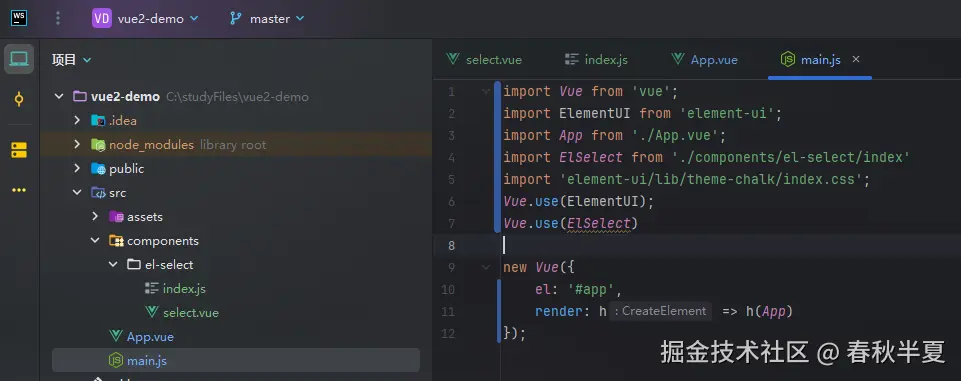Screen dimensions: 961x381
Task: Click ElSelect in Vue.use on line 7
Action: pos(599,224)
